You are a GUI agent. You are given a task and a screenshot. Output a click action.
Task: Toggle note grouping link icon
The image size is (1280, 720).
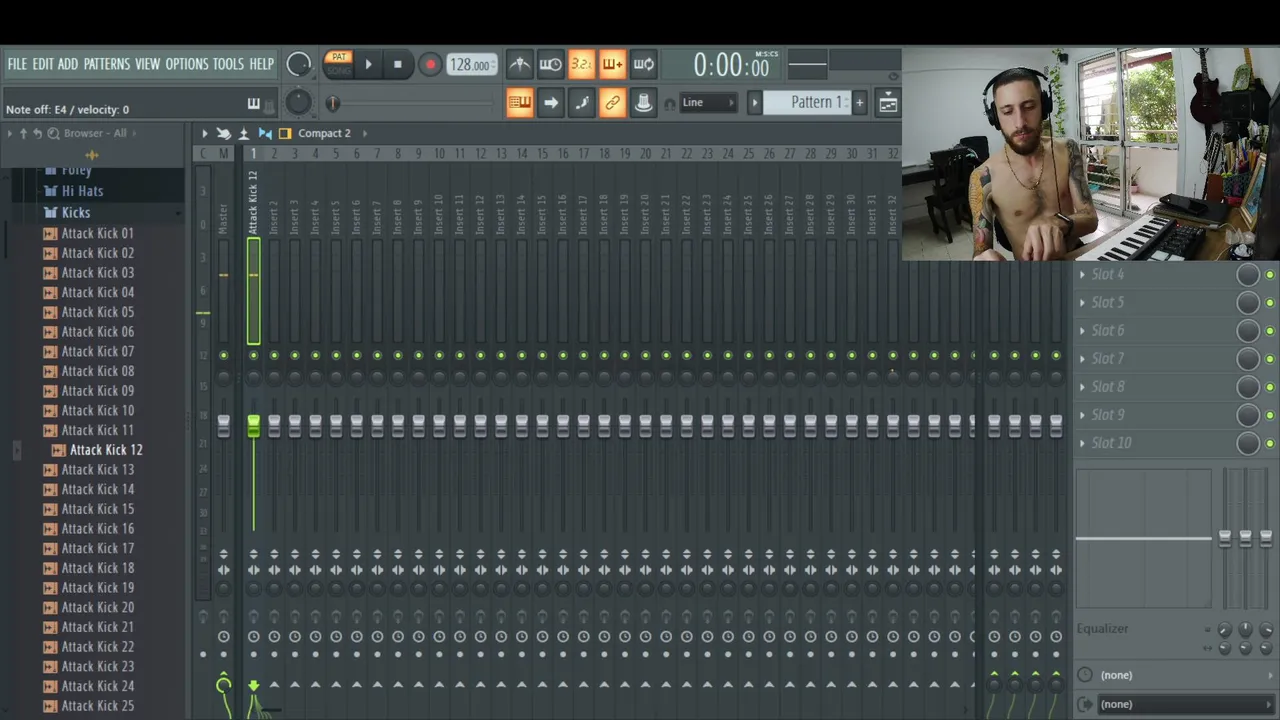pos(612,103)
